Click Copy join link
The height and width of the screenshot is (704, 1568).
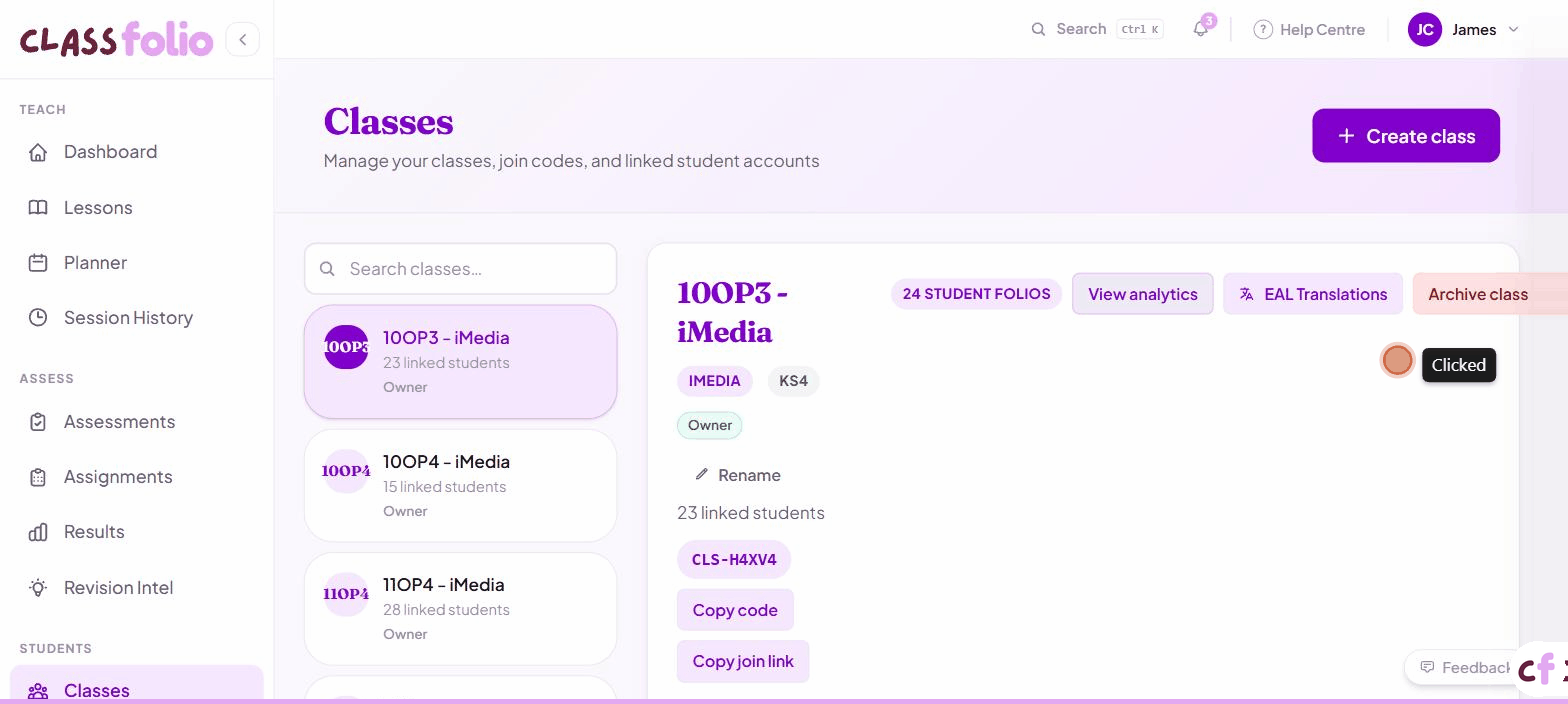point(743,661)
